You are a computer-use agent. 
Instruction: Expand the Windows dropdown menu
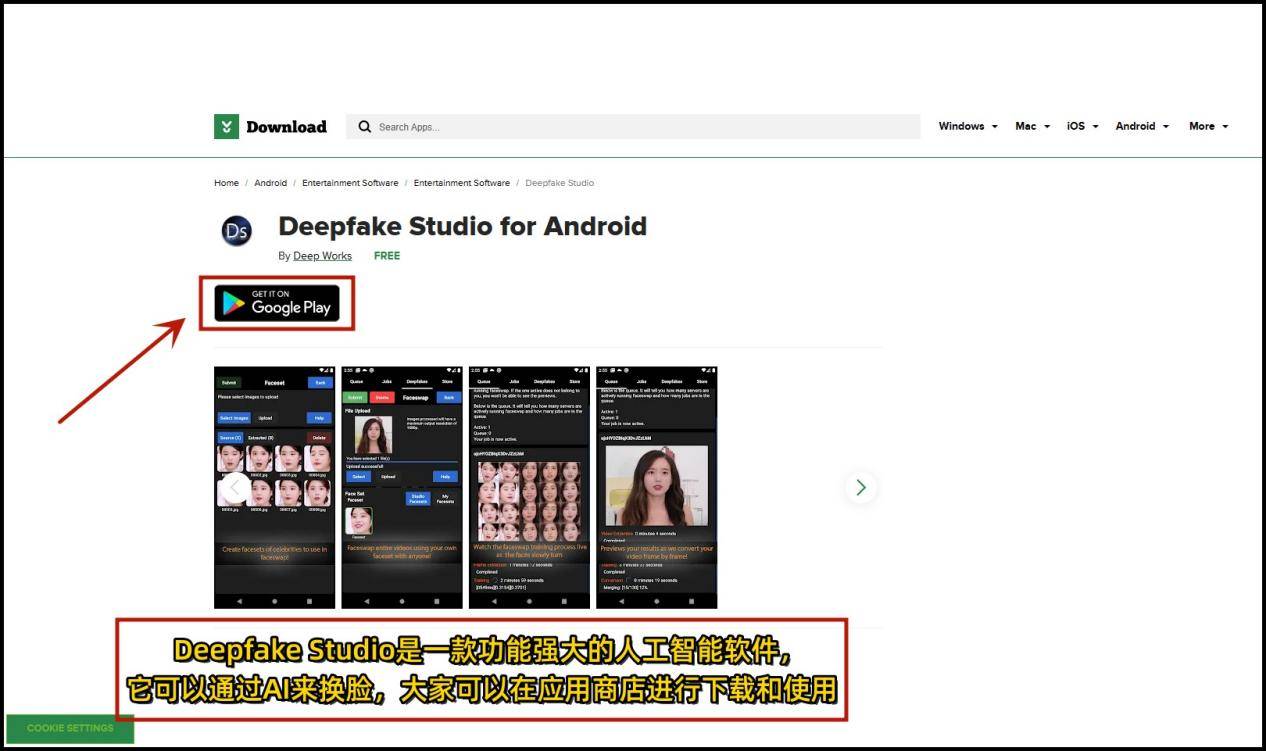tap(968, 126)
